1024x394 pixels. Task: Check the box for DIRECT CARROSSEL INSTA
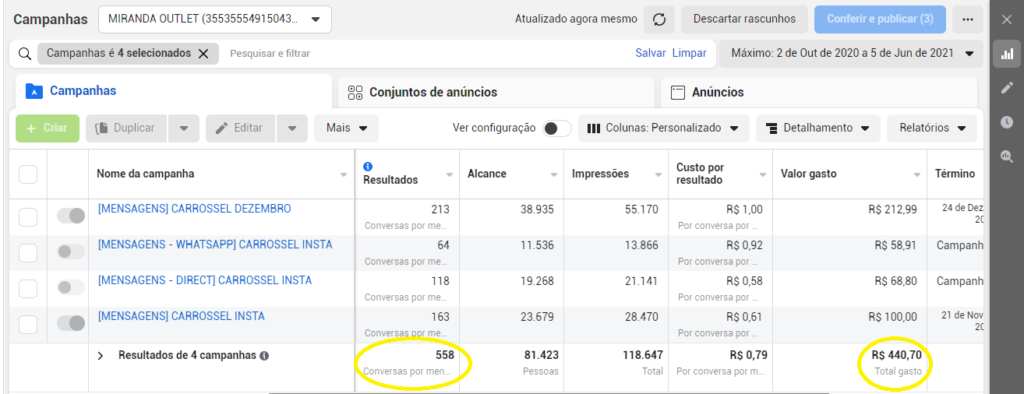click(28, 288)
